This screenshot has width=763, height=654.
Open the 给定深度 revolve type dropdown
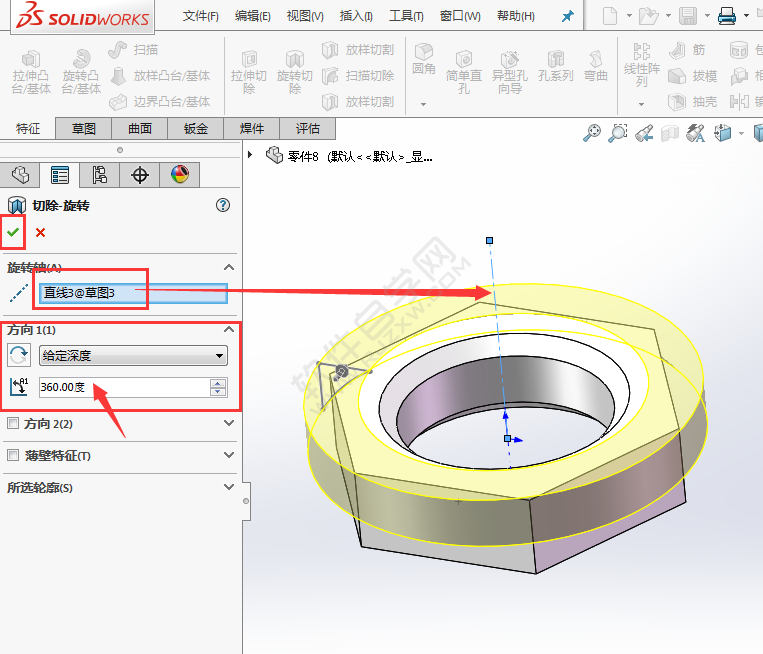pyautogui.click(x=133, y=356)
